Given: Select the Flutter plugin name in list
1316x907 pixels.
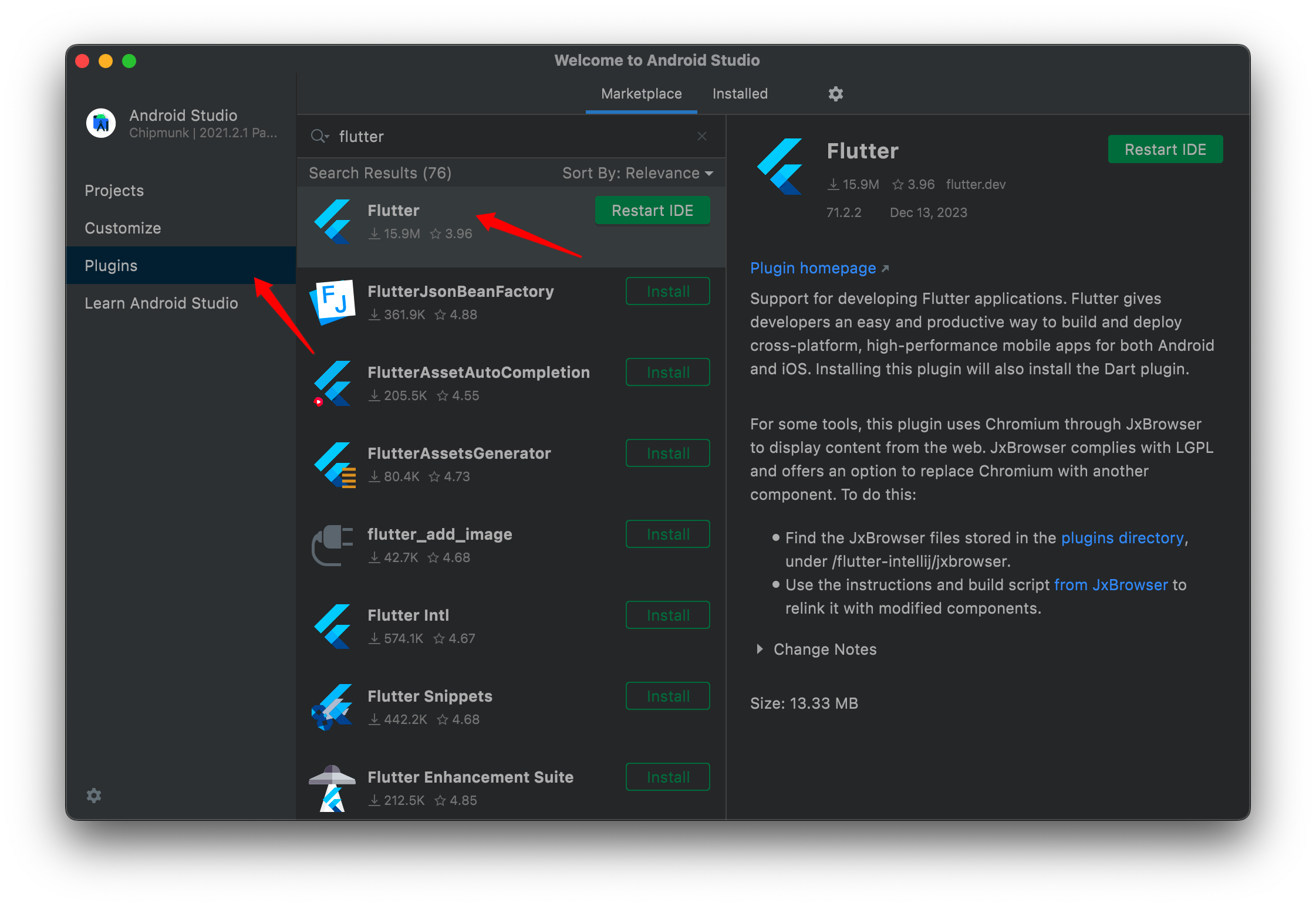Looking at the screenshot, I should [x=393, y=211].
